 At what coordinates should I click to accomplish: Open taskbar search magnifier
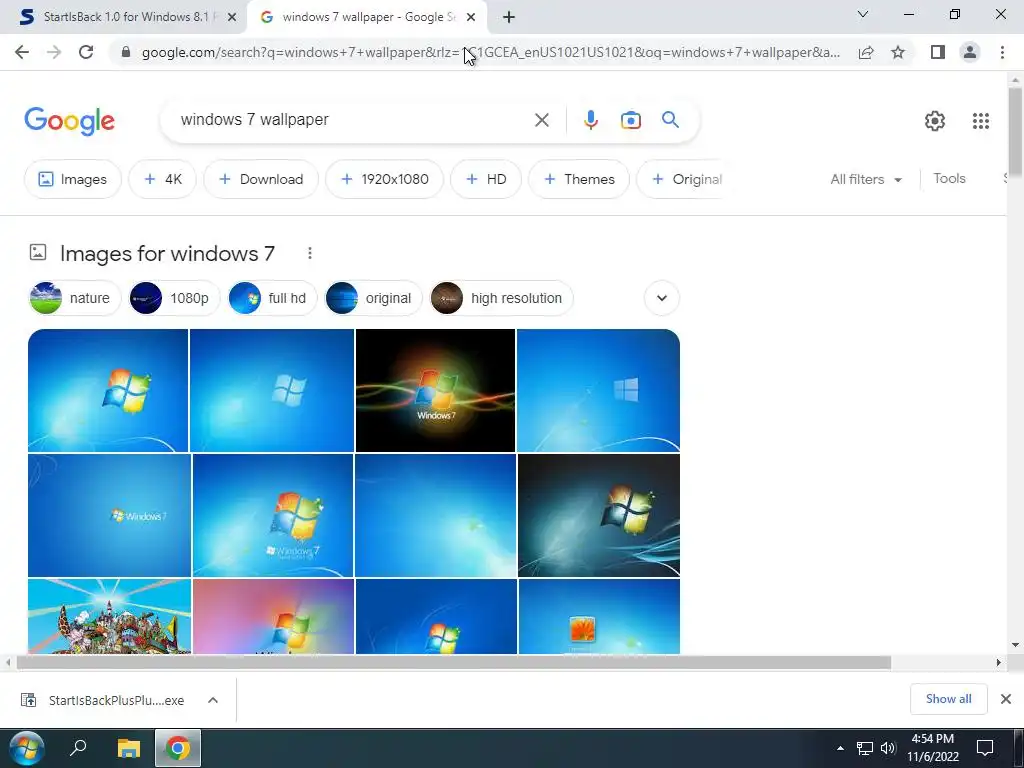78,748
